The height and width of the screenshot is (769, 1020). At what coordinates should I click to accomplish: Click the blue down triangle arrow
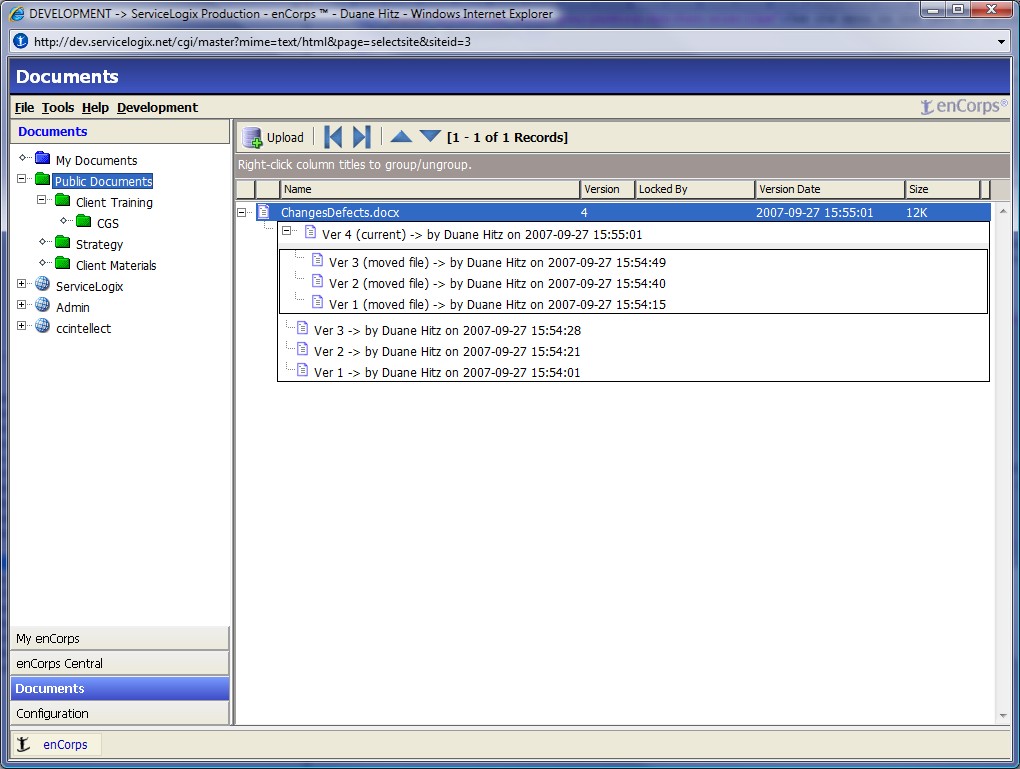tap(430, 135)
